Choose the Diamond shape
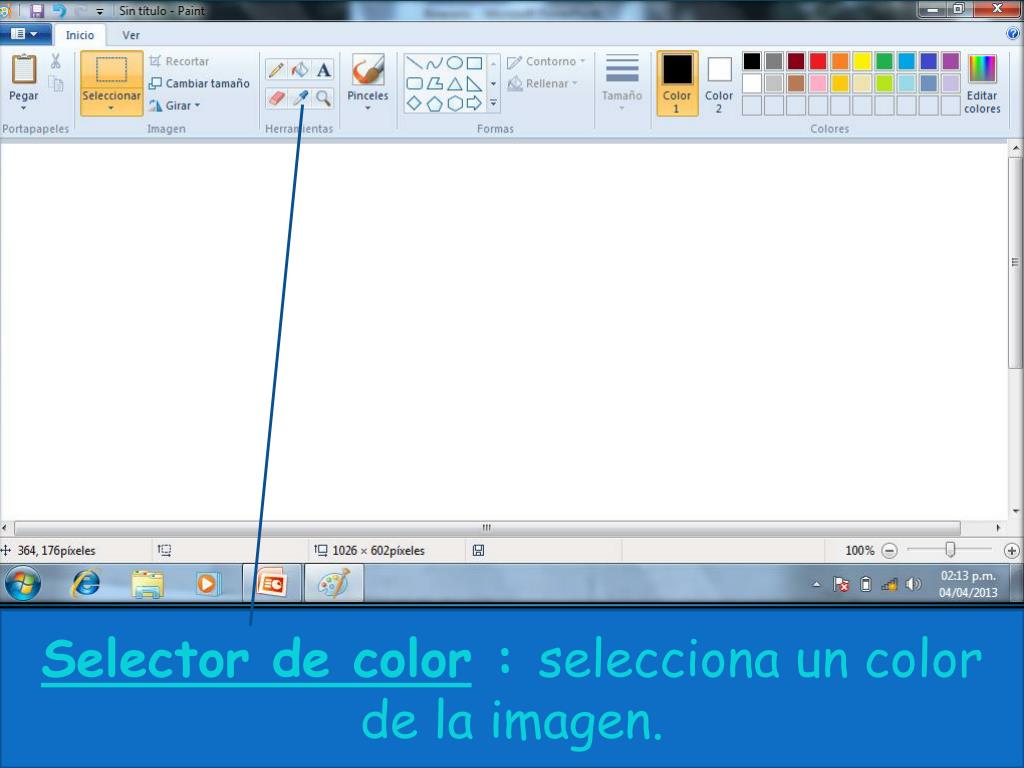This screenshot has width=1024, height=768. (415, 103)
